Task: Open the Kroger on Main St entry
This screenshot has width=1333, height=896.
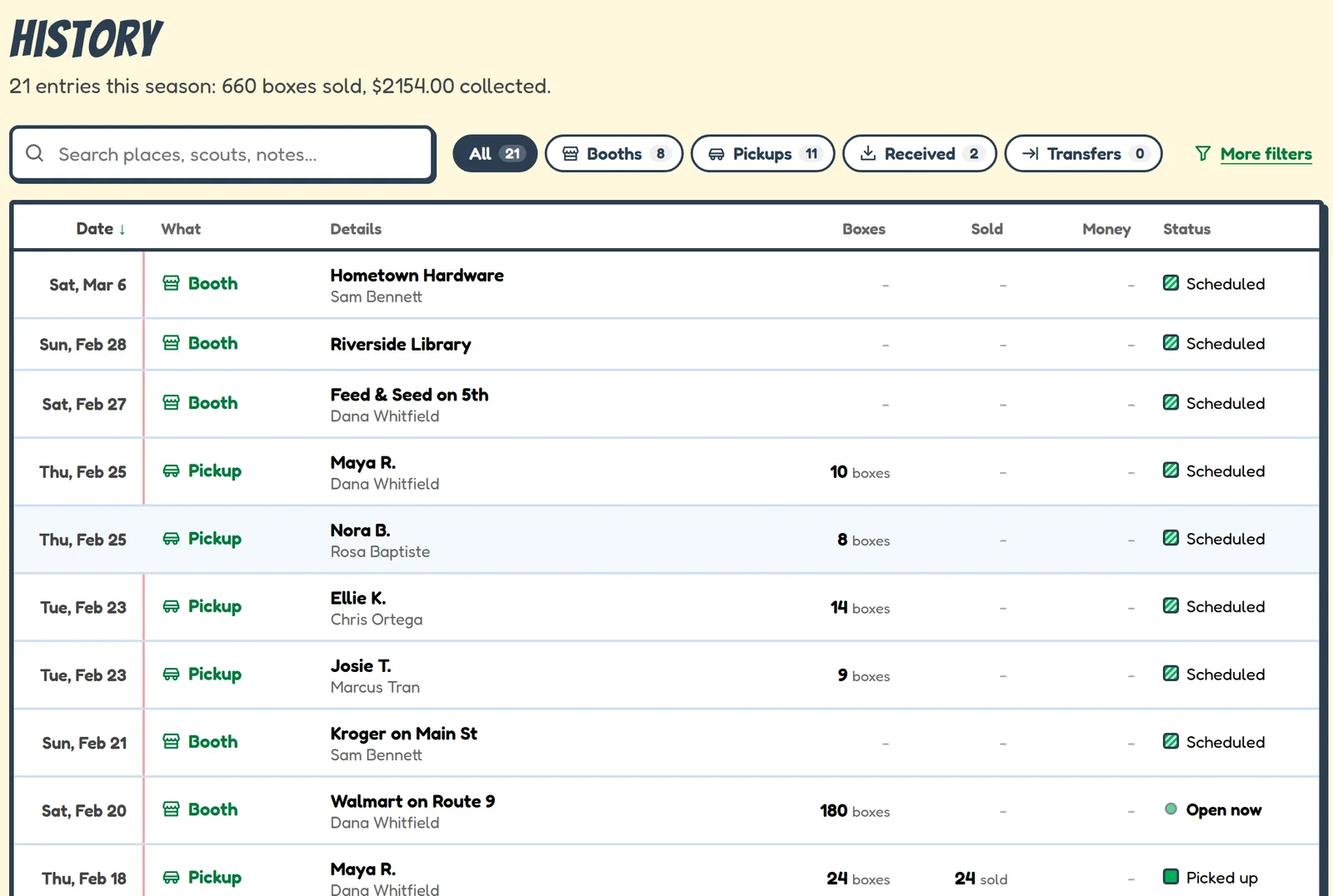Action: pyautogui.click(x=666, y=743)
